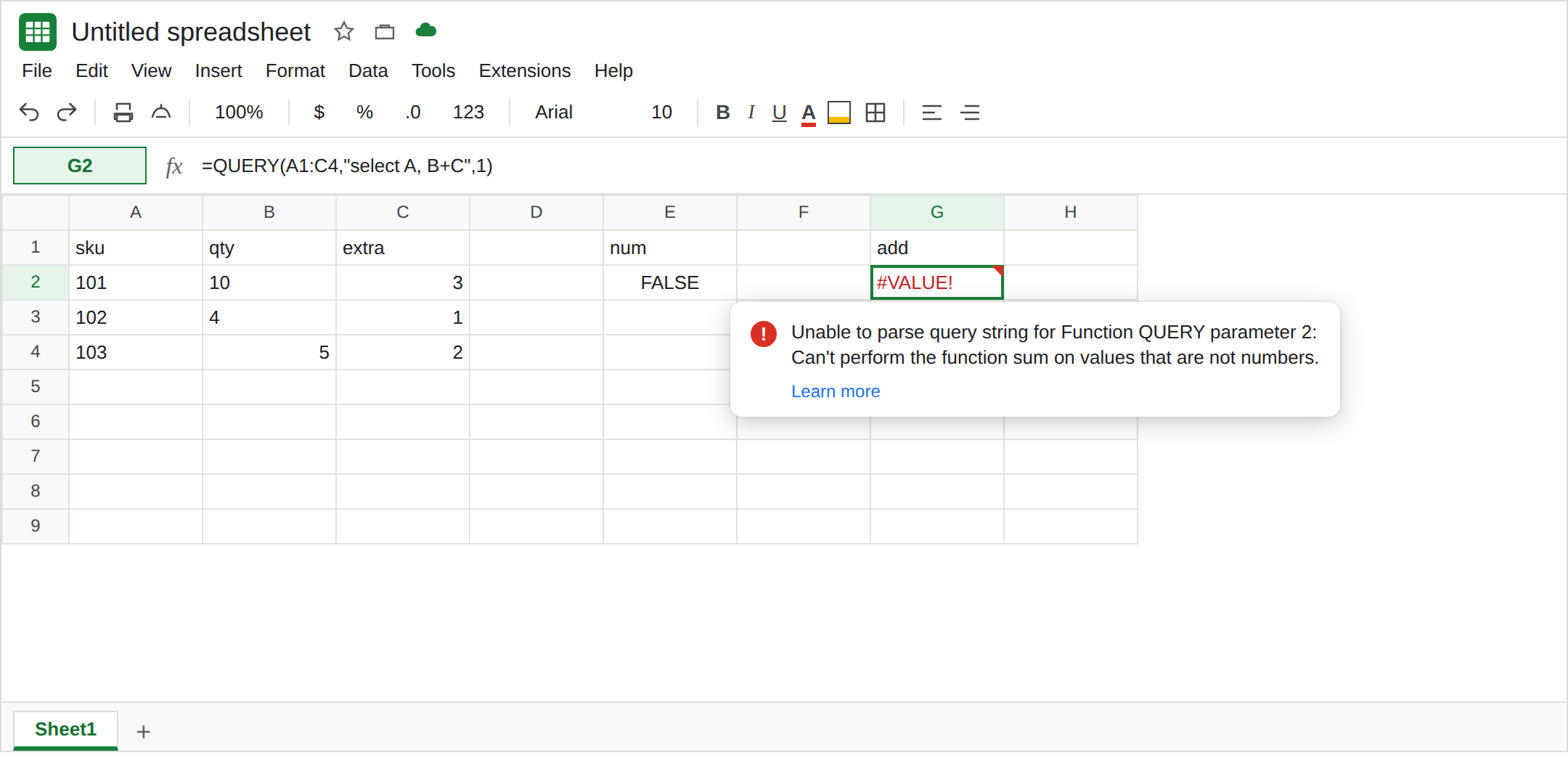This screenshot has height=758, width=1568.
Task: Toggle bold formatting
Action: [x=722, y=112]
